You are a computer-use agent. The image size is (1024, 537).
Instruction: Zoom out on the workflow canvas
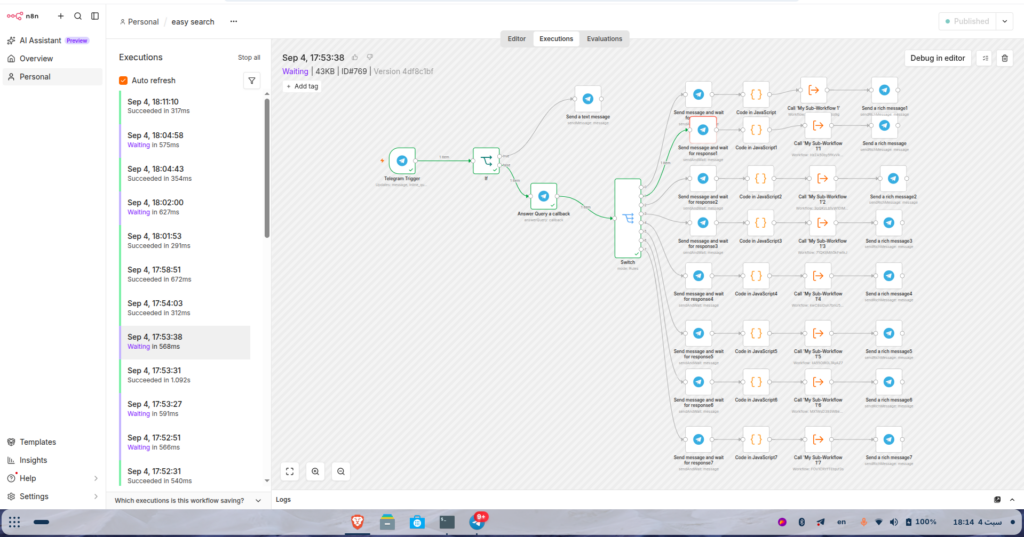341,472
